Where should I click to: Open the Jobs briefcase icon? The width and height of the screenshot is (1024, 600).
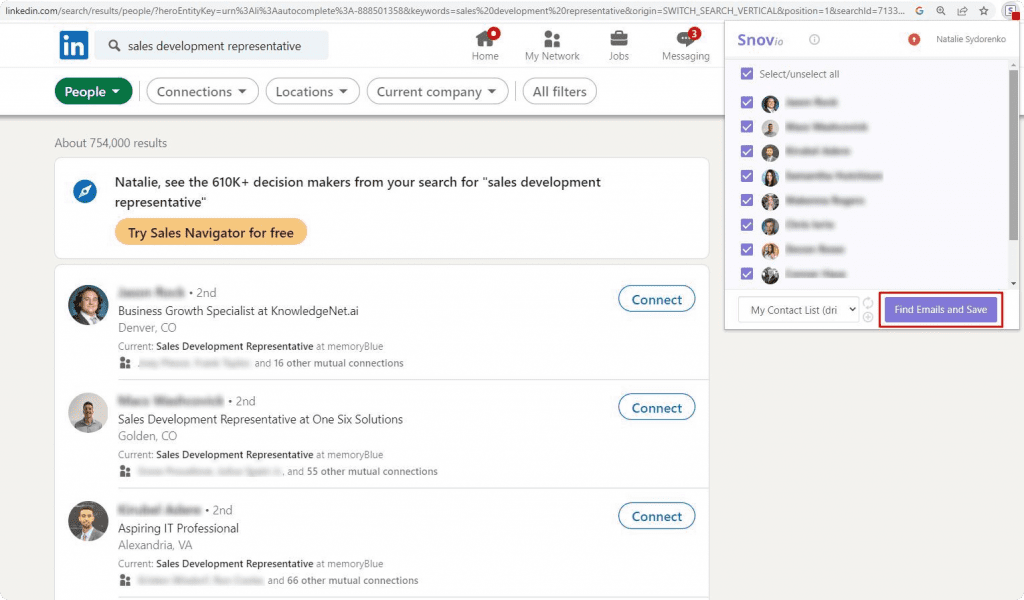pyautogui.click(x=618, y=39)
